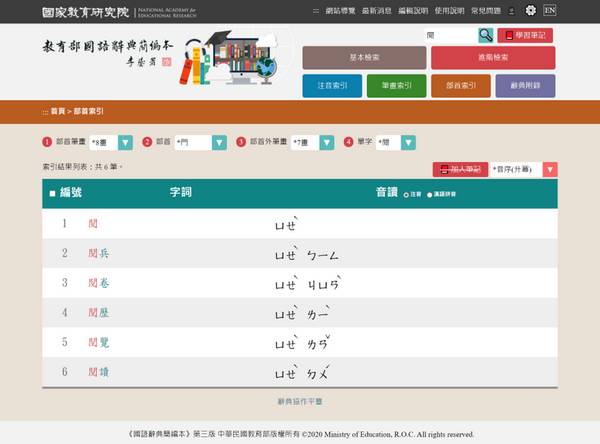Open entry 閱兵 in row 2
The width and height of the screenshot is (600, 444).
pyautogui.click(x=99, y=253)
